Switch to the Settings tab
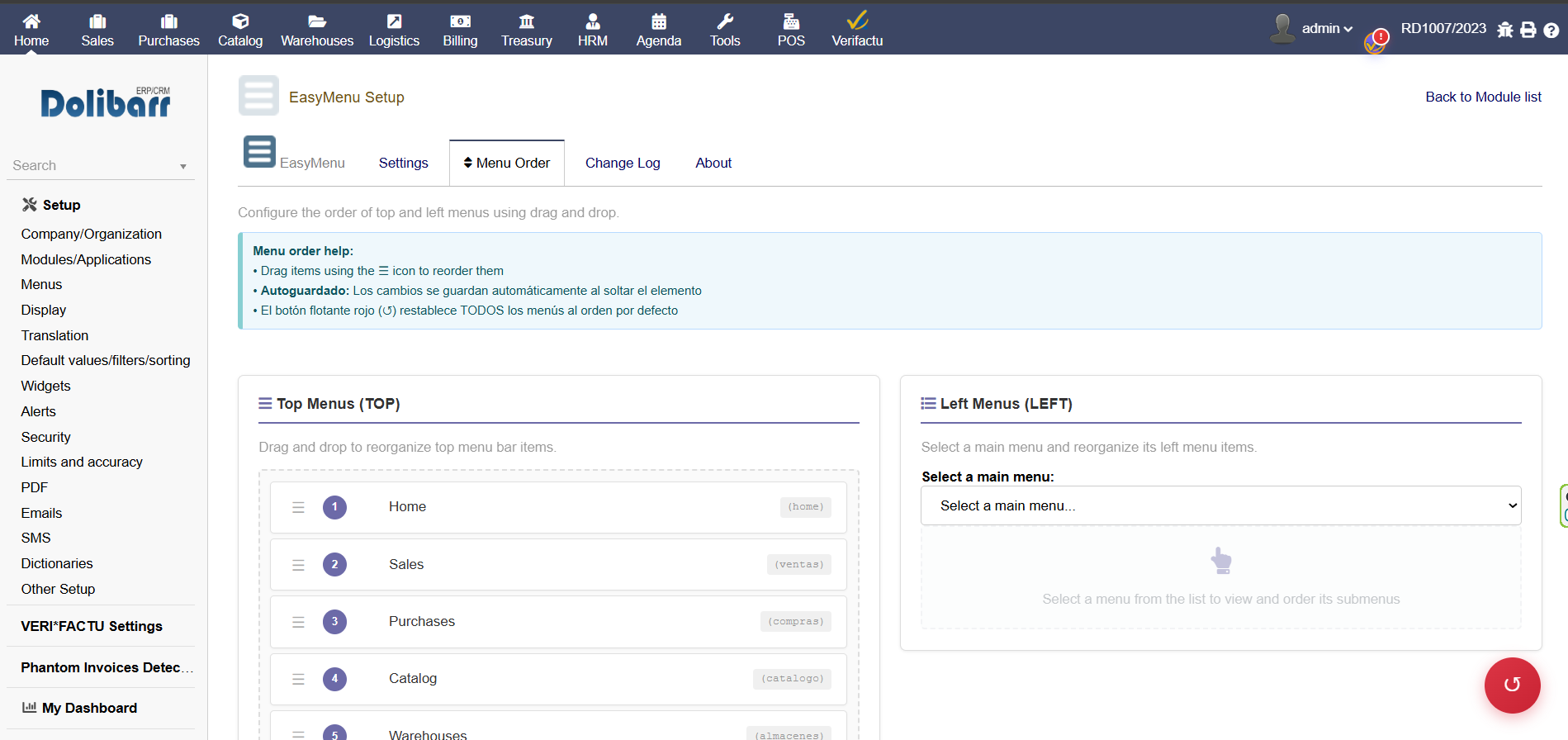 point(403,164)
